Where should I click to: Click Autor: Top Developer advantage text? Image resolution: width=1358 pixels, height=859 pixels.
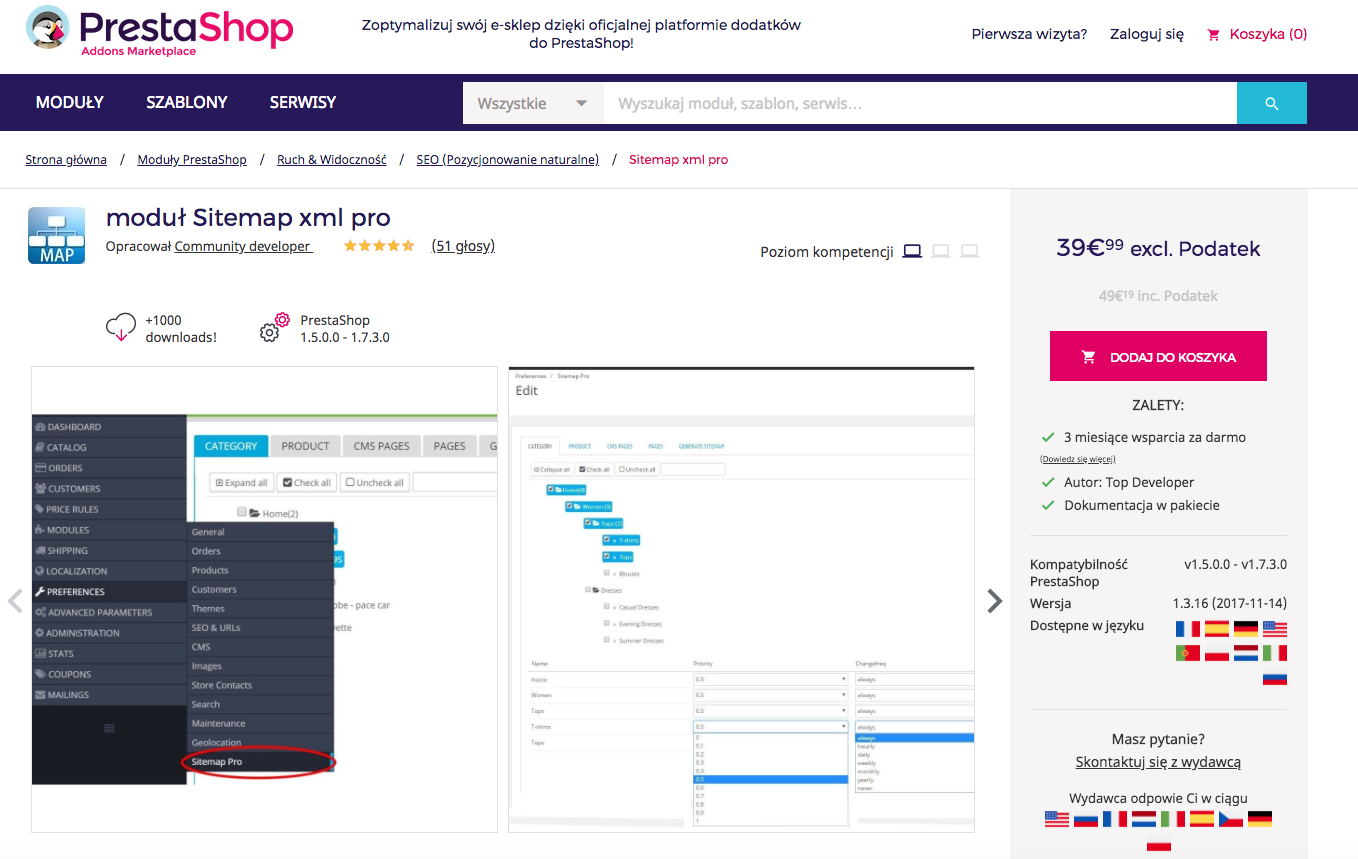tap(1129, 482)
